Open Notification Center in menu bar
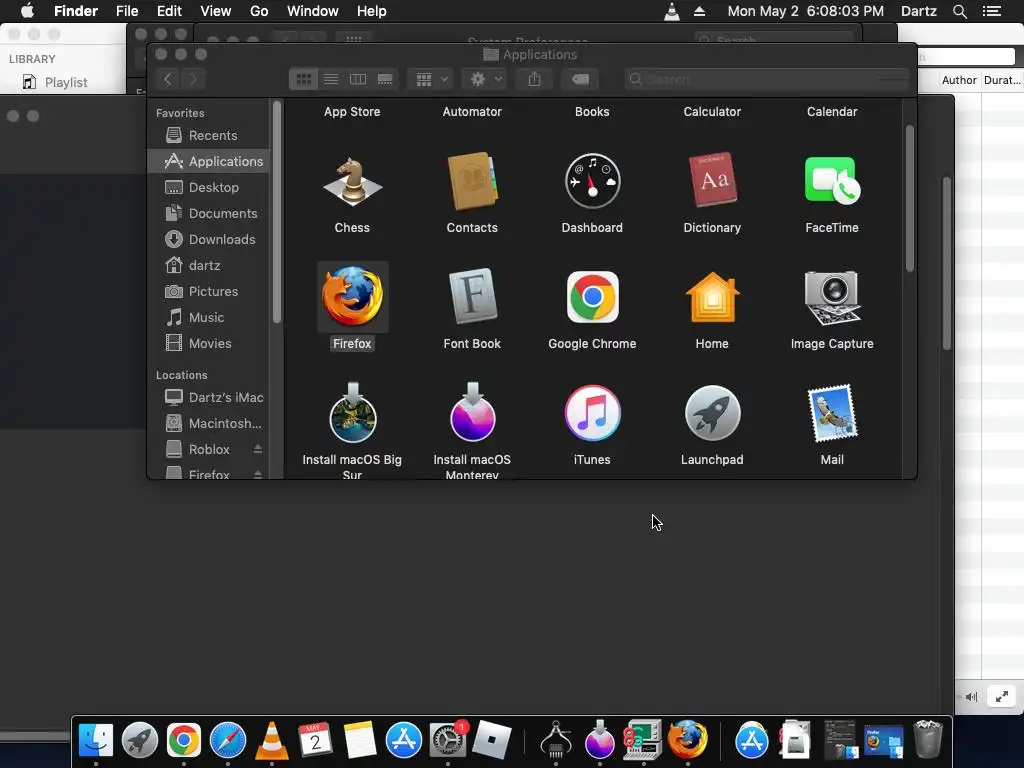1024x768 pixels. (x=992, y=11)
